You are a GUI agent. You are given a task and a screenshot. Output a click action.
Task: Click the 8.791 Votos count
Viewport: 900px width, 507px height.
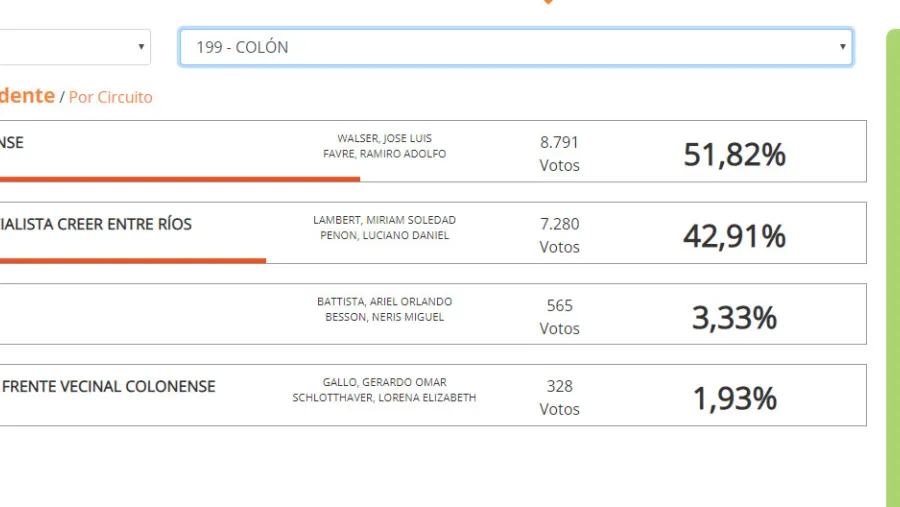[559, 153]
